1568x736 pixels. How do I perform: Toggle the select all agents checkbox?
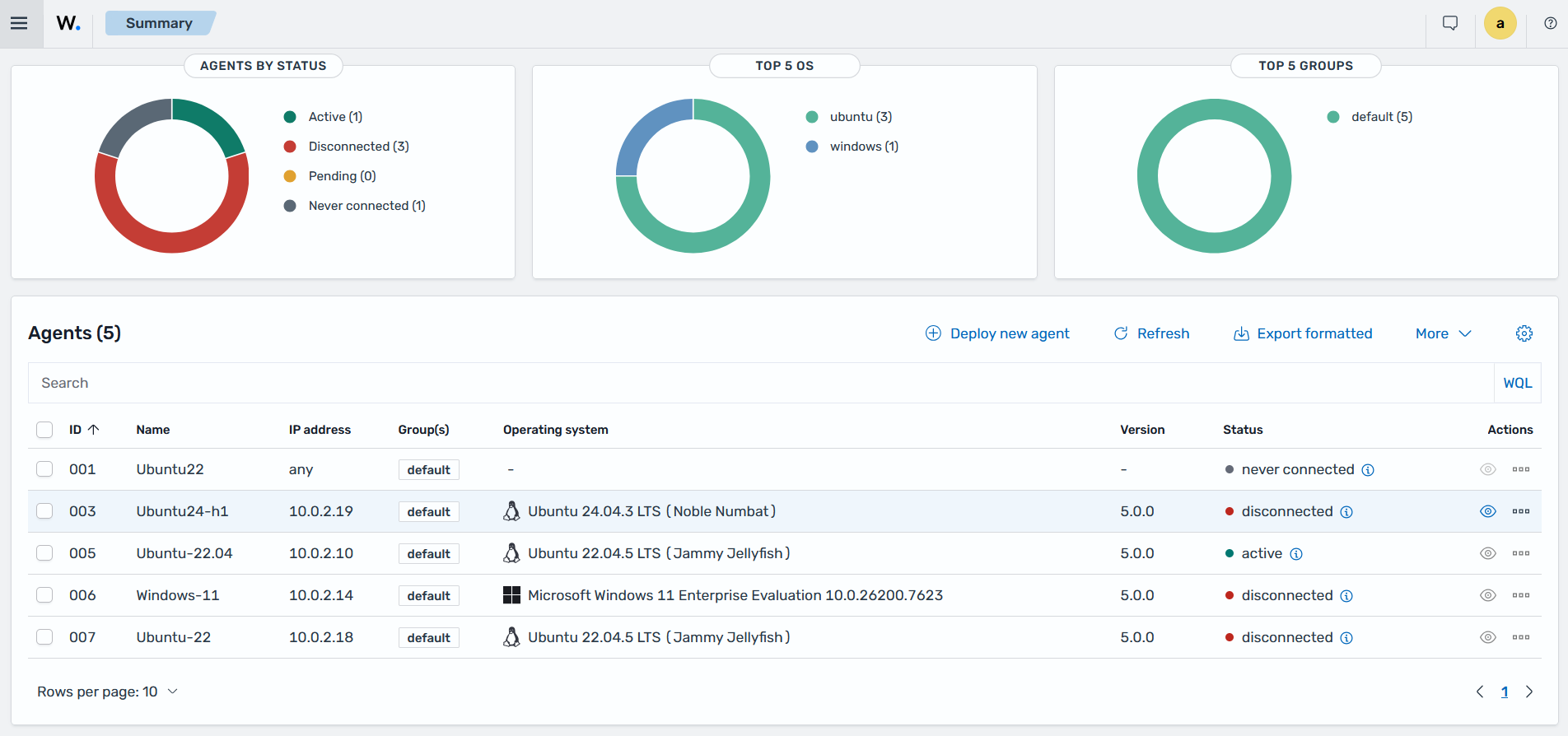[44, 430]
